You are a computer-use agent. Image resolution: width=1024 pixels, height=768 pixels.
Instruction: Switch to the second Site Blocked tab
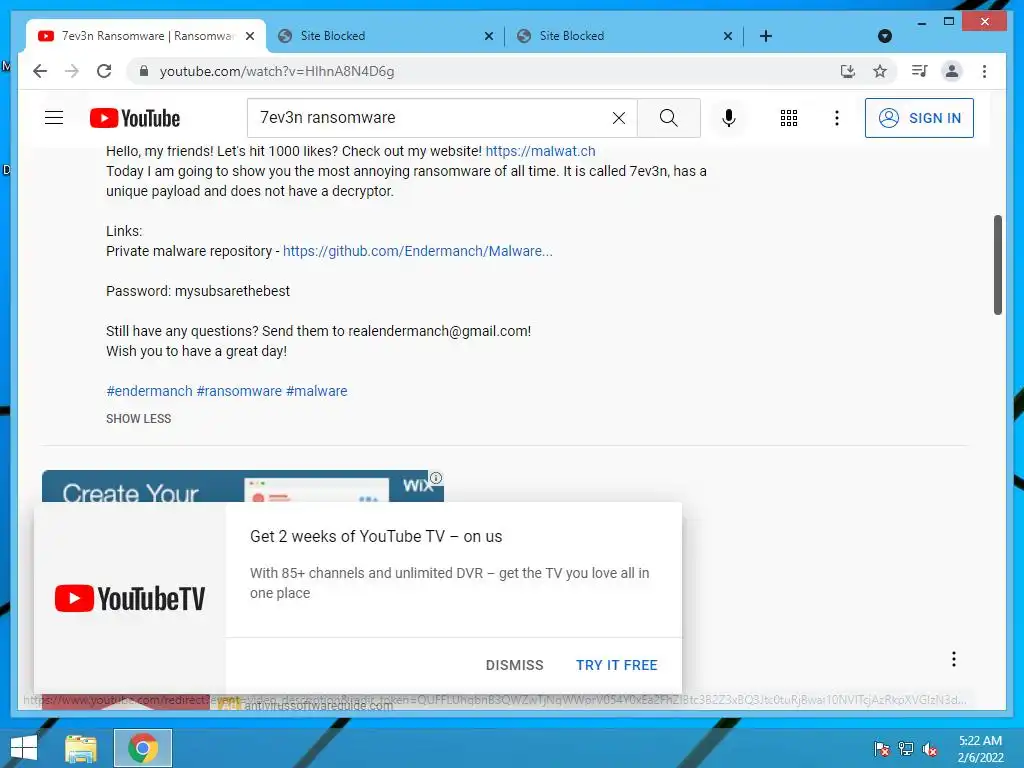(x=625, y=36)
